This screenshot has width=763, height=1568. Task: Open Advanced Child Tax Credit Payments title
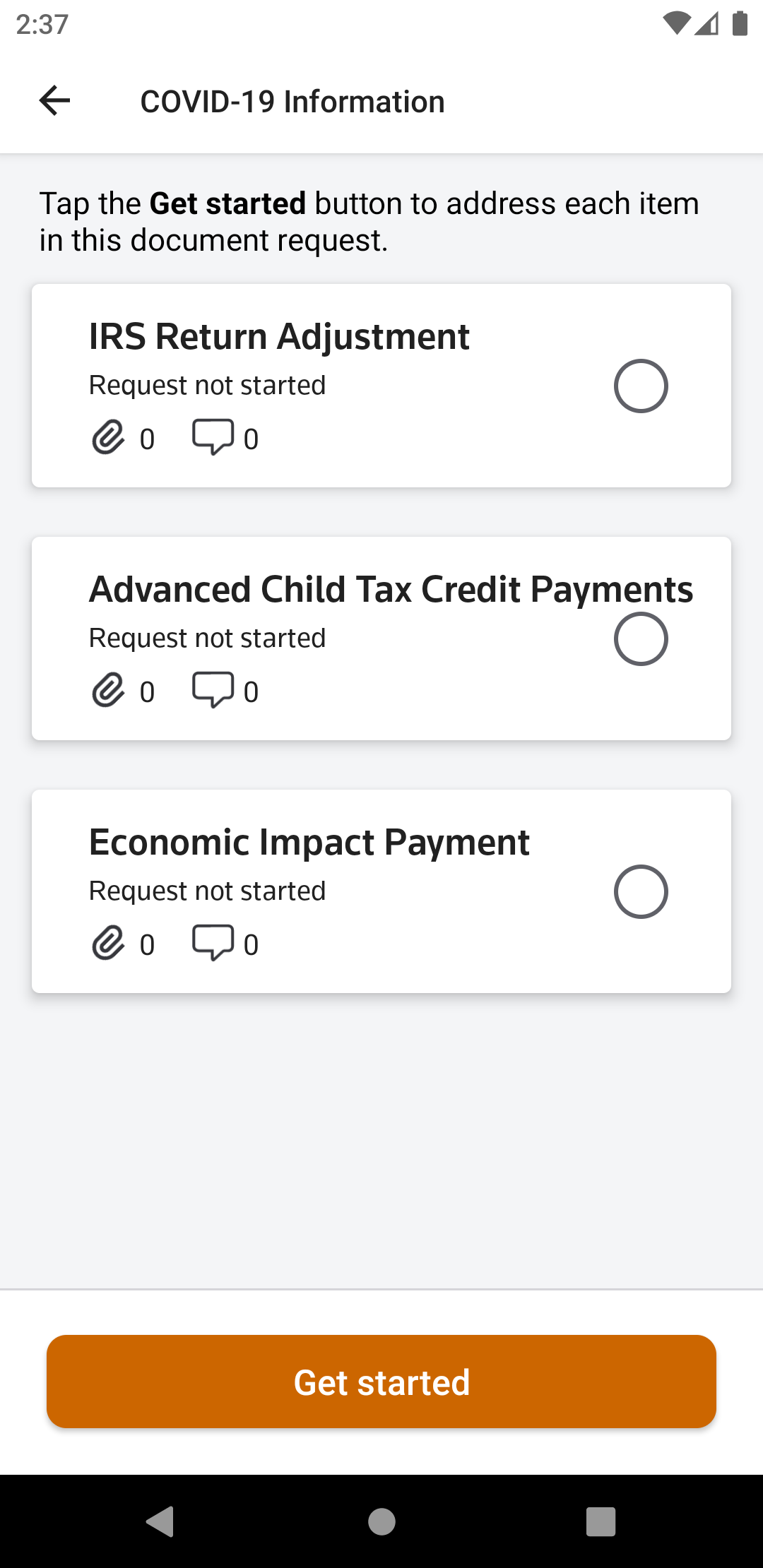391,590
